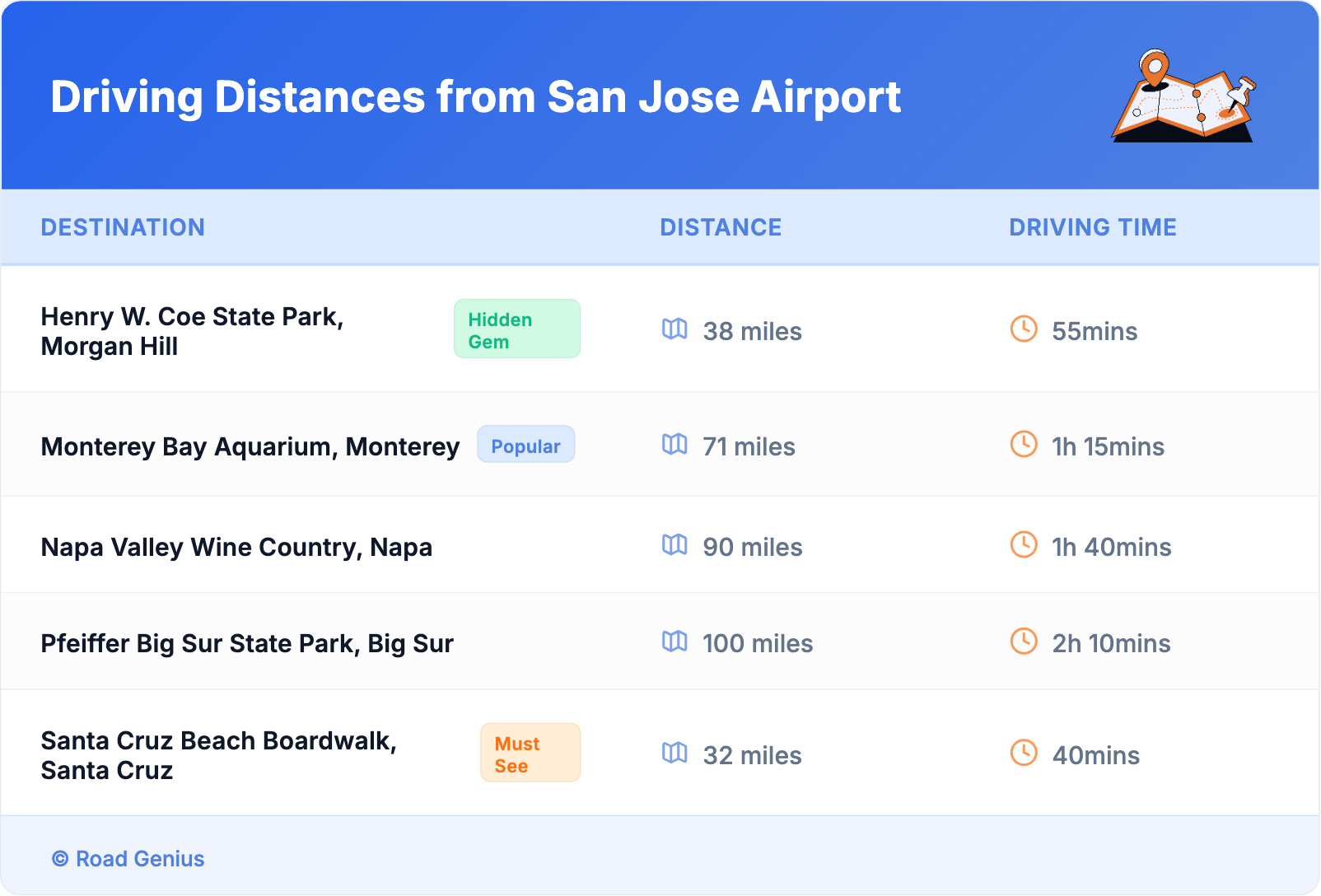Viewport: 1321px width, 896px height.
Task: Click map icon beside 71 miles
Action: [675, 445]
